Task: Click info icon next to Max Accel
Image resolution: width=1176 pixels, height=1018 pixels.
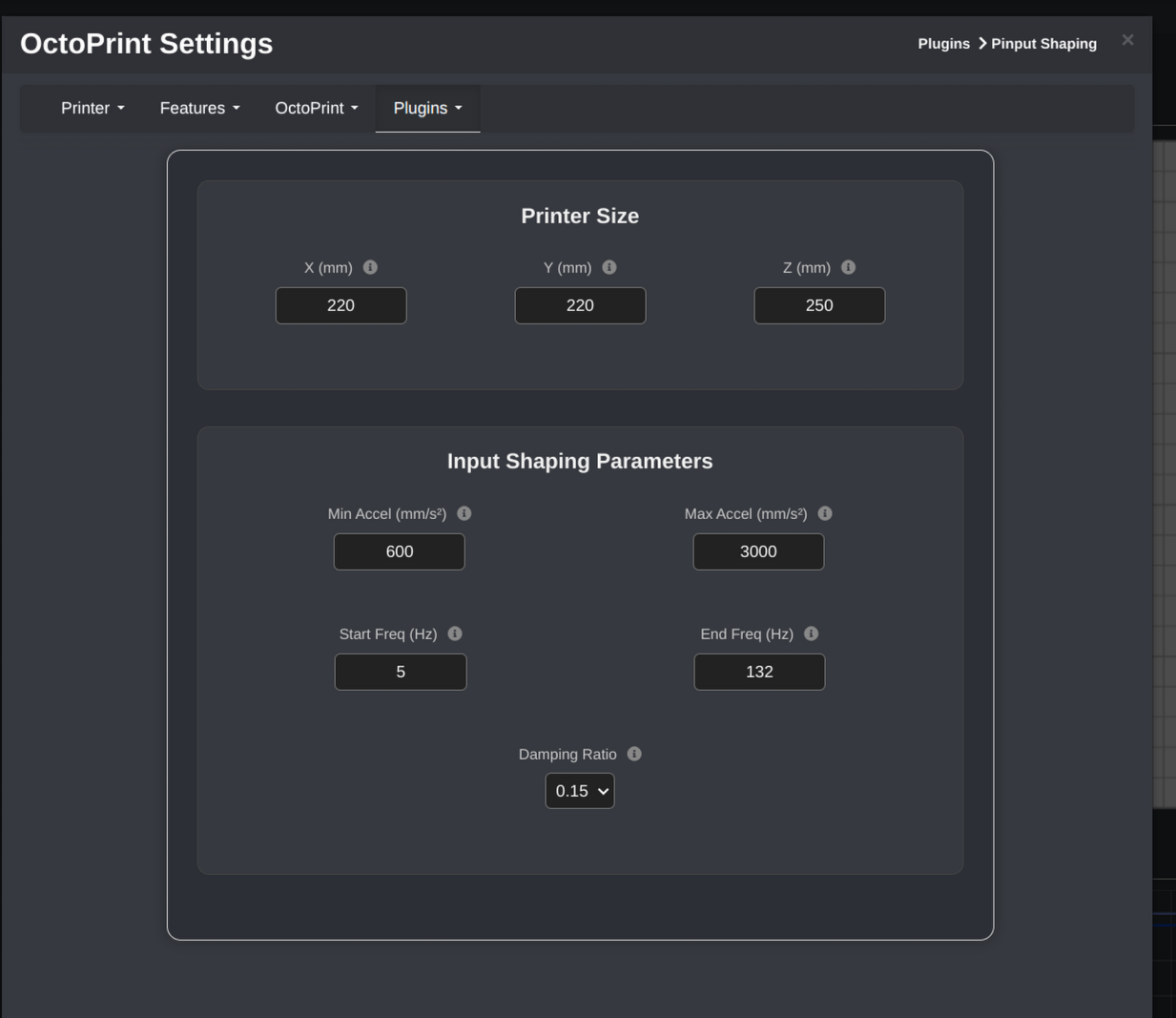Action: coord(825,513)
